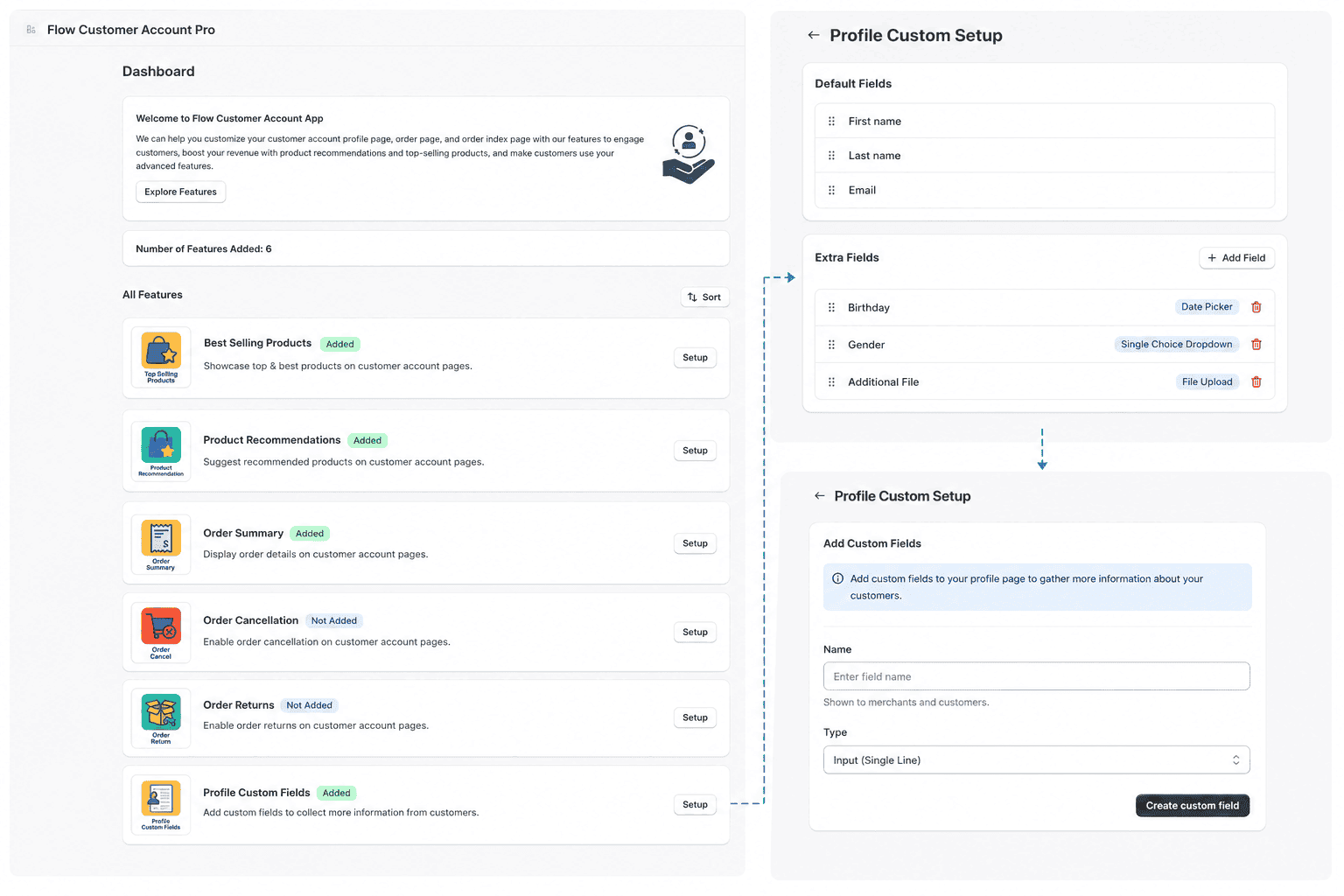Go back from the top Profile Custom Setup panel
The image size is (1344, 896).
814,35
